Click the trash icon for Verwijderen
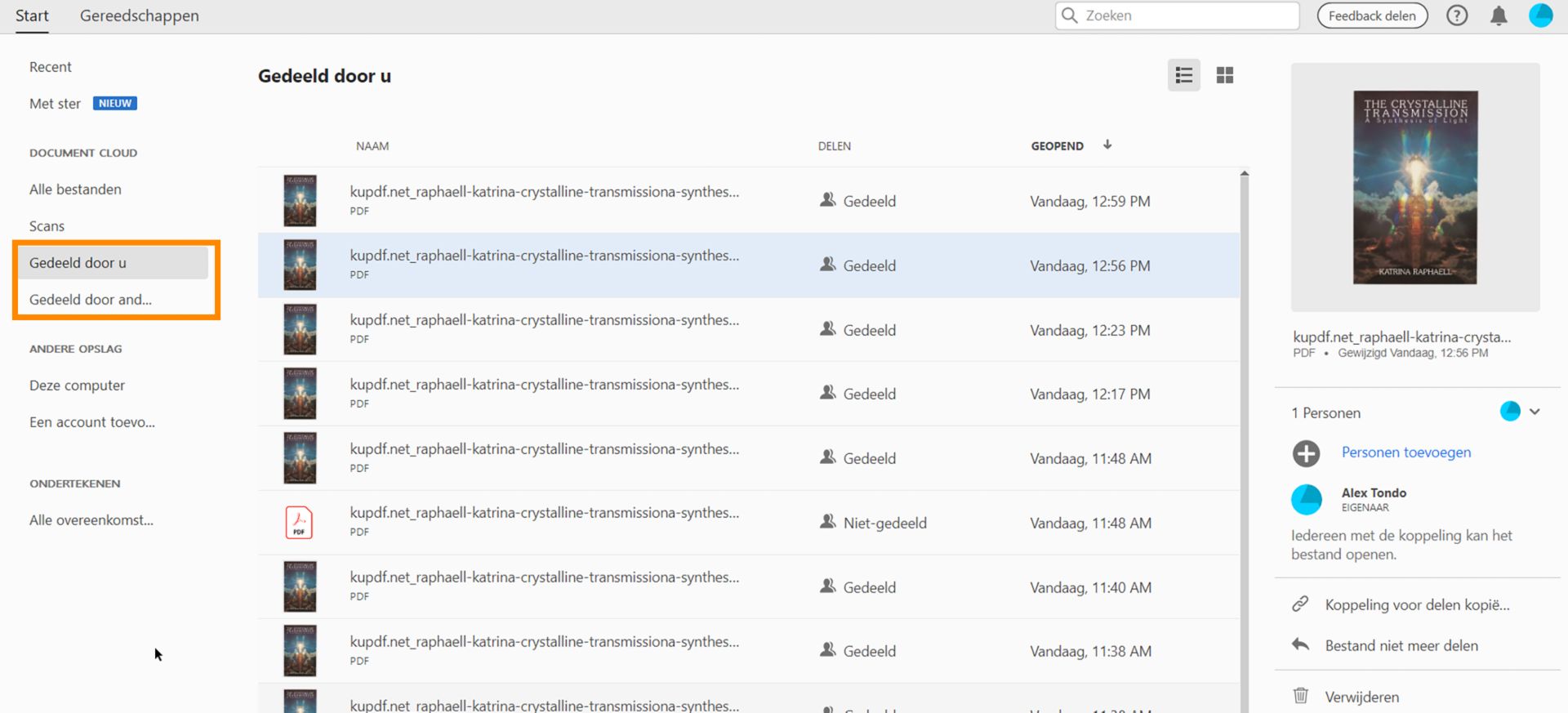The width and height of the screenshot is (1568, 713). (1300, 696)
